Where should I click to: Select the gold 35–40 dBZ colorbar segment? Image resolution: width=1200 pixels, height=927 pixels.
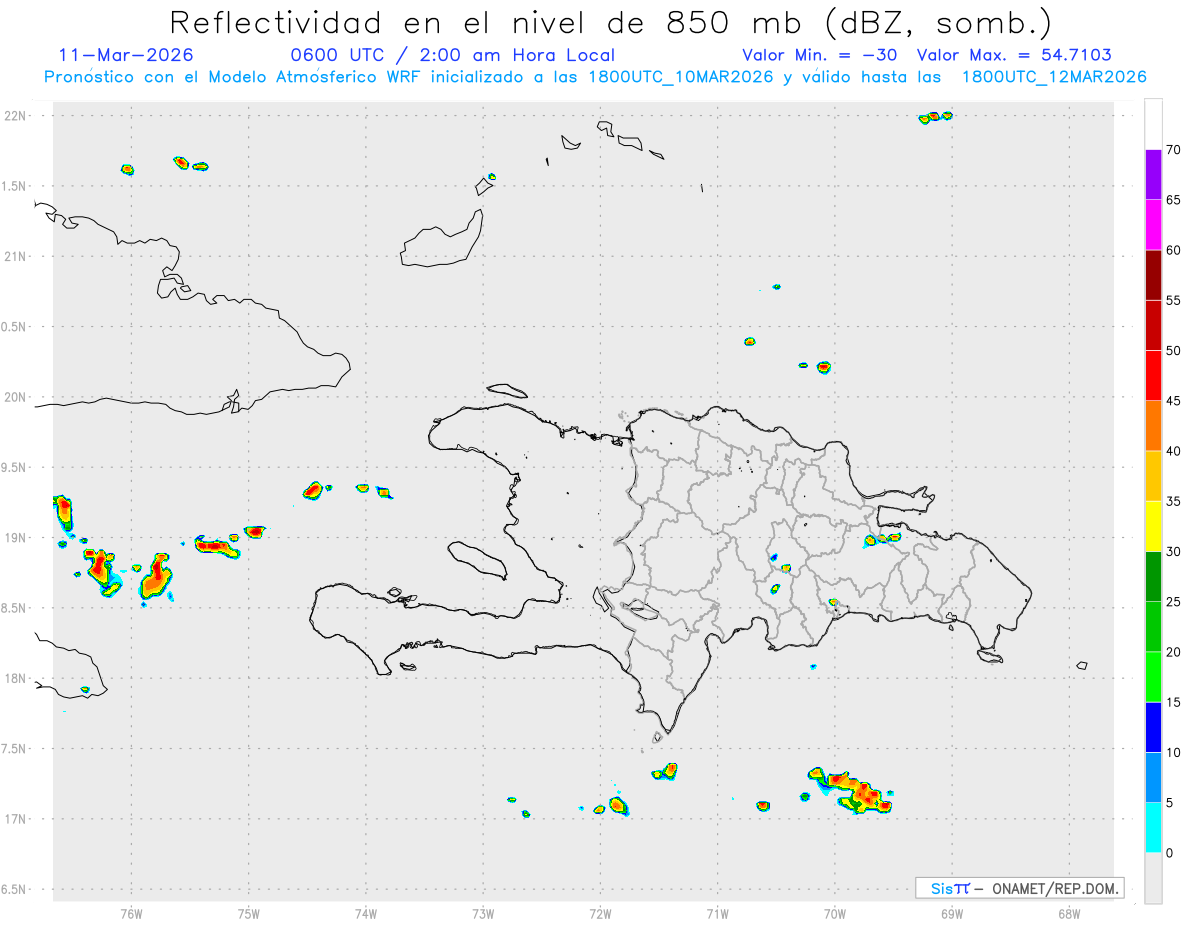pyautogui.click(x=1153, y=476)
